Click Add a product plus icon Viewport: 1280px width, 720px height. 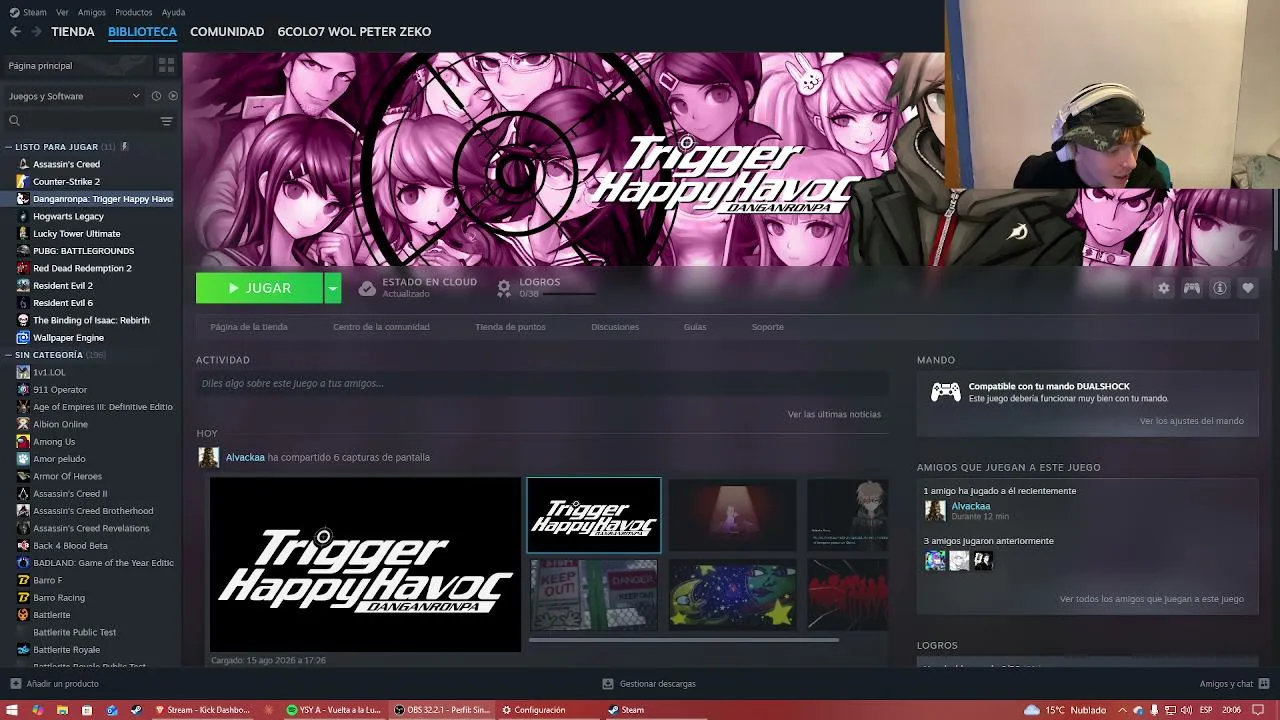(x=15, y=684)
